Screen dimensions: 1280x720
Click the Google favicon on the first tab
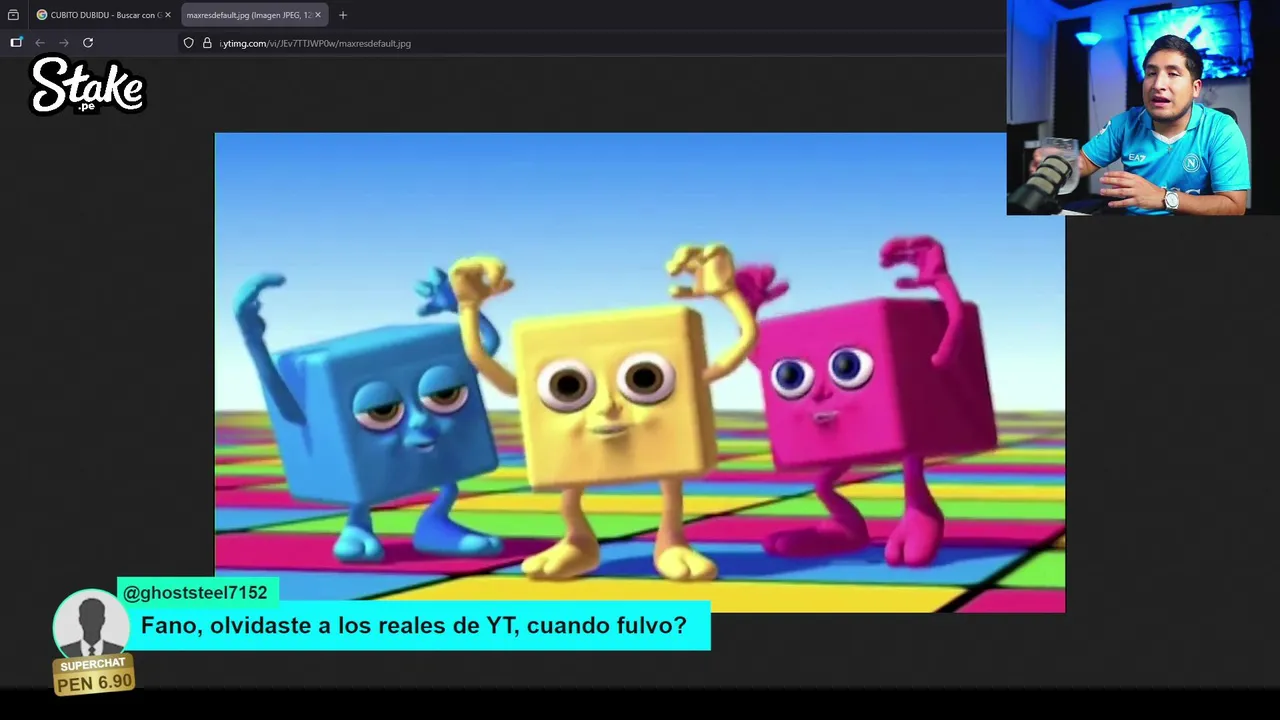42,15
